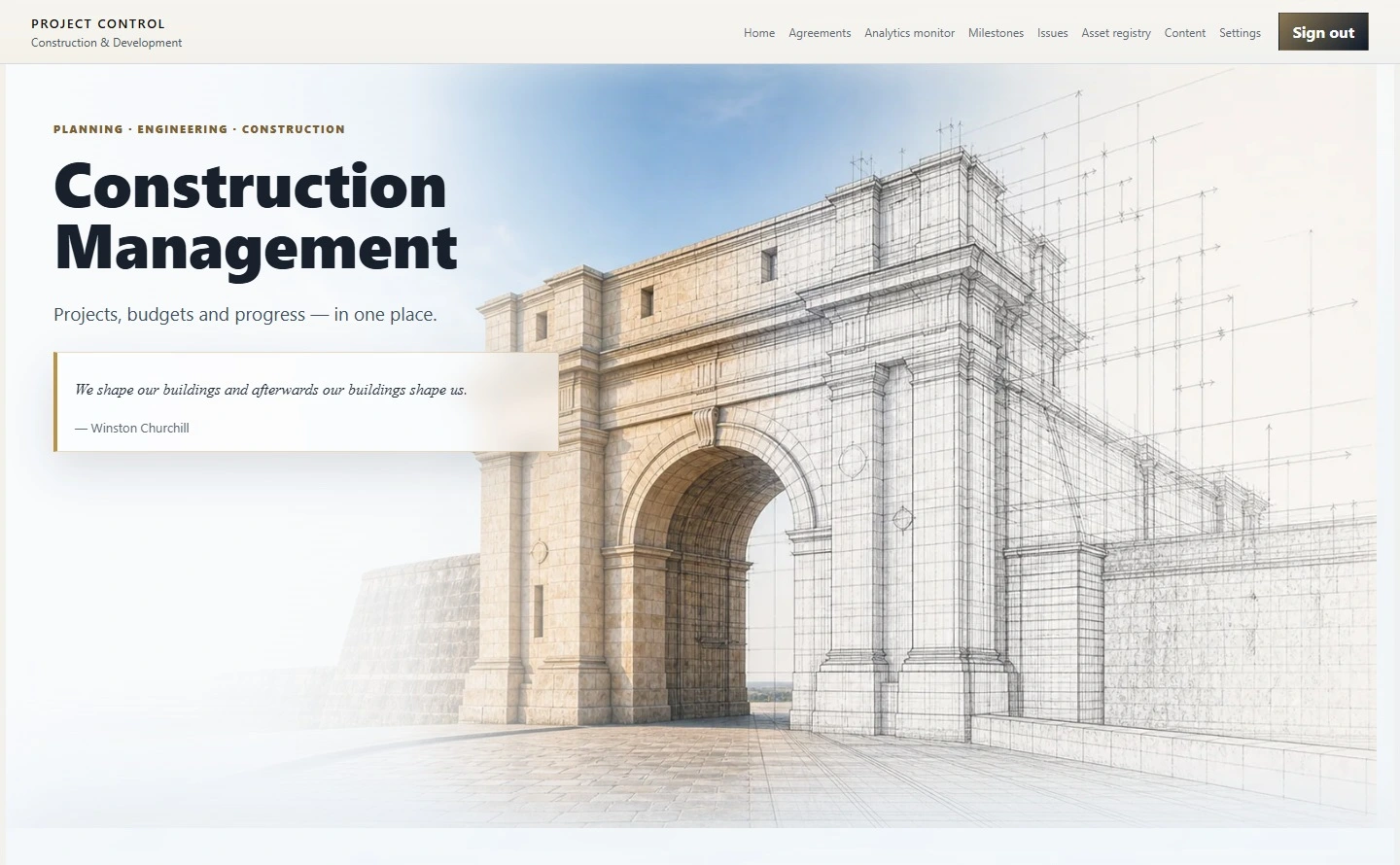Select Milestones in the top menu
1400x865 pixels.
(x=996, y=33)
